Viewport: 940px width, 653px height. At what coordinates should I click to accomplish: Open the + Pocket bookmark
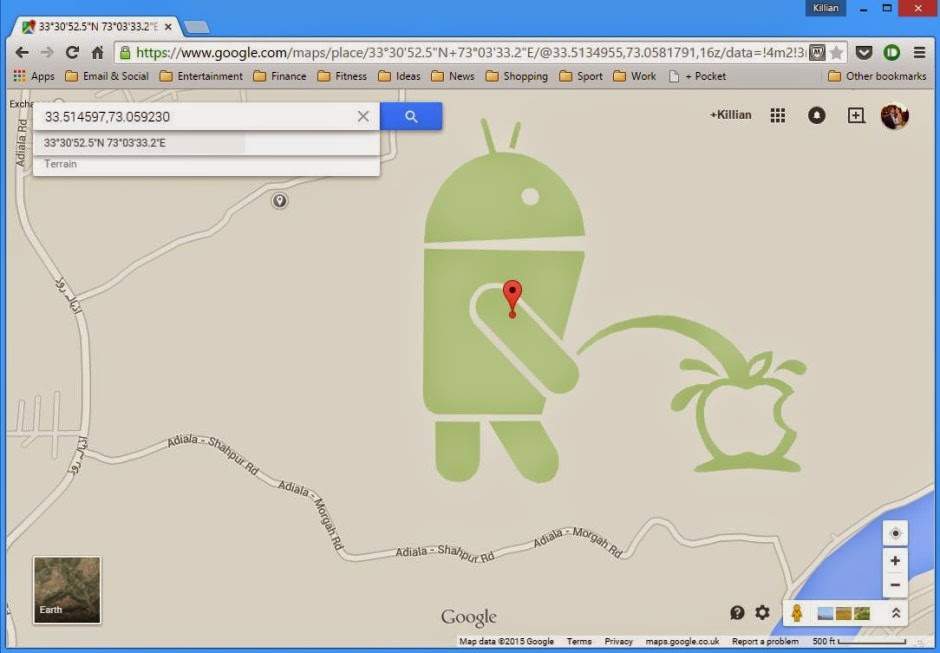point(697,76)
